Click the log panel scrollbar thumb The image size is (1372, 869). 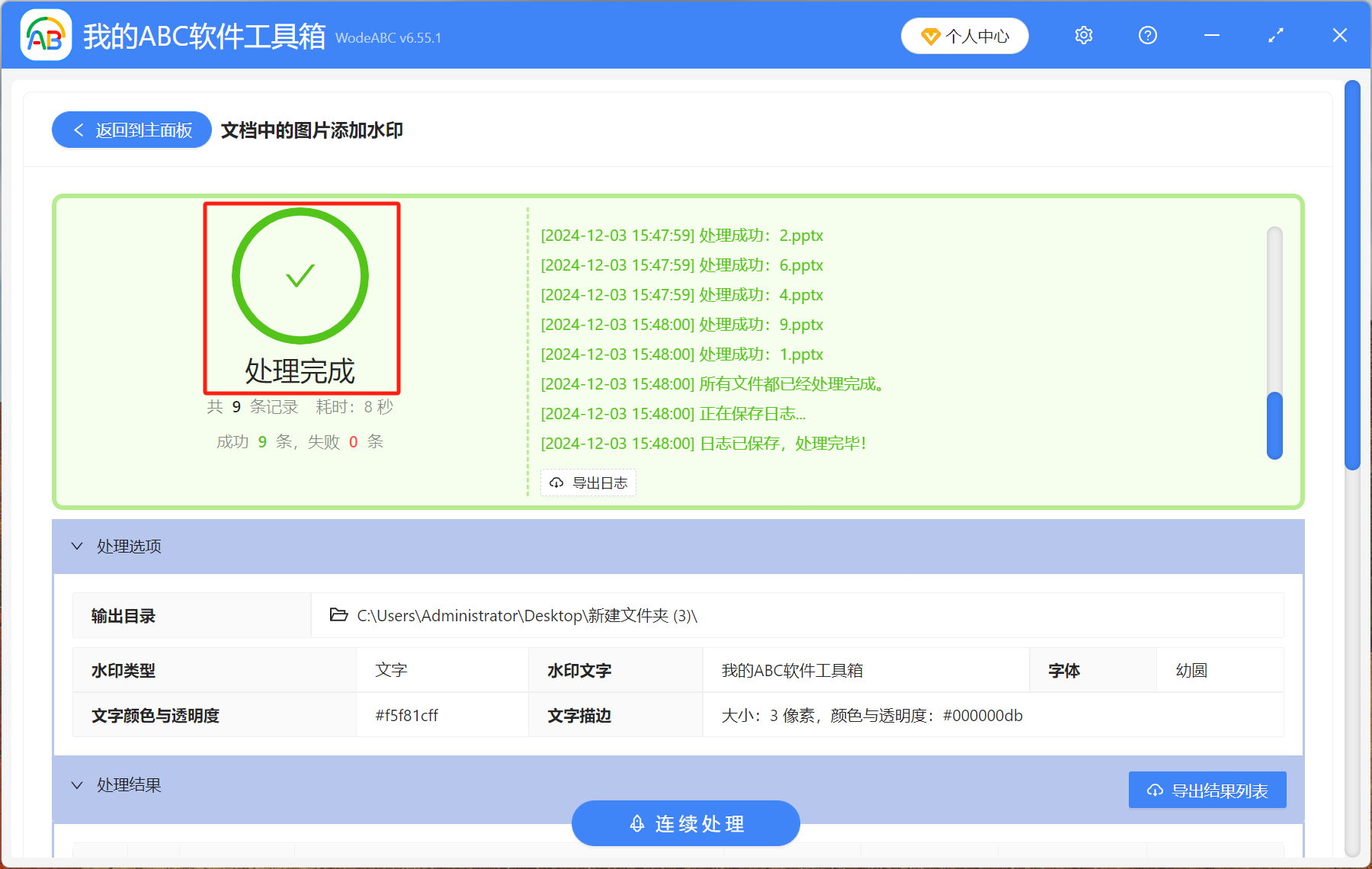pyautogui.click(x=1274, y=425)
